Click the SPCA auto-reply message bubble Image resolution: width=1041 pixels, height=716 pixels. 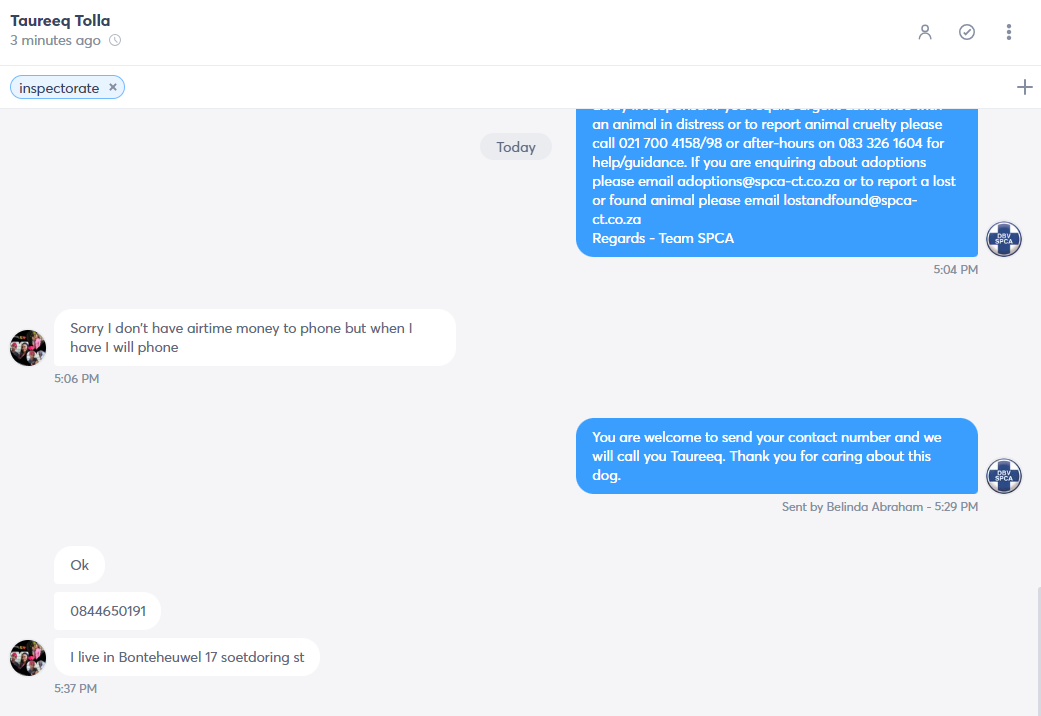[x=777, y=183]
